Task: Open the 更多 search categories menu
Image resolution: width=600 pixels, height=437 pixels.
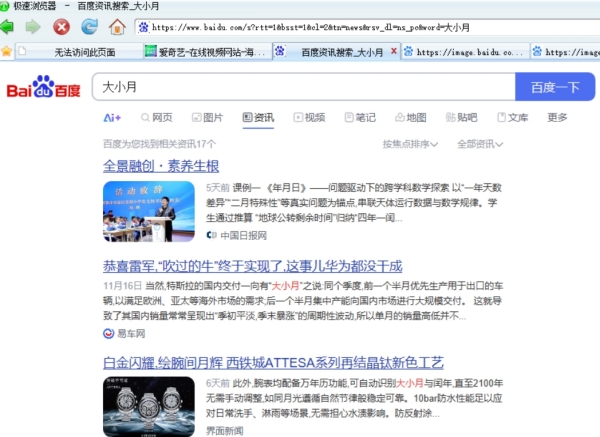Action: (x=558, y=117)
